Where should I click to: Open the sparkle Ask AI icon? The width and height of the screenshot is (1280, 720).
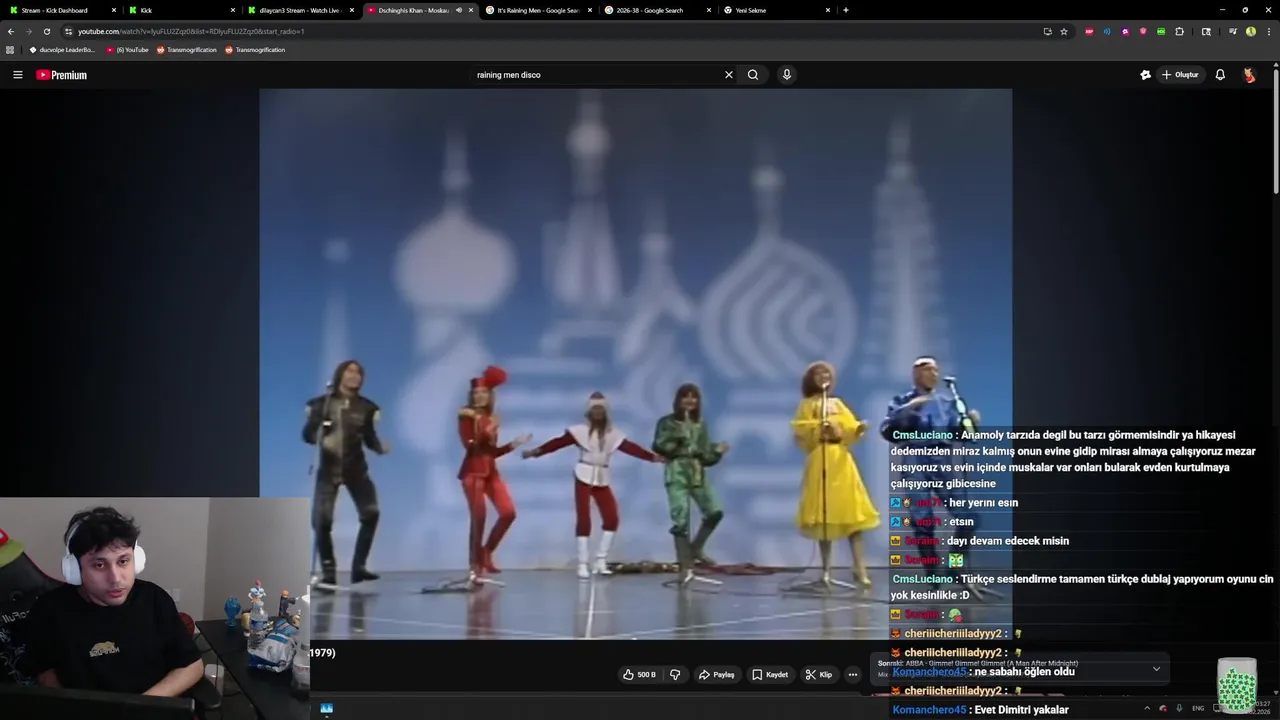point(1146,75)
